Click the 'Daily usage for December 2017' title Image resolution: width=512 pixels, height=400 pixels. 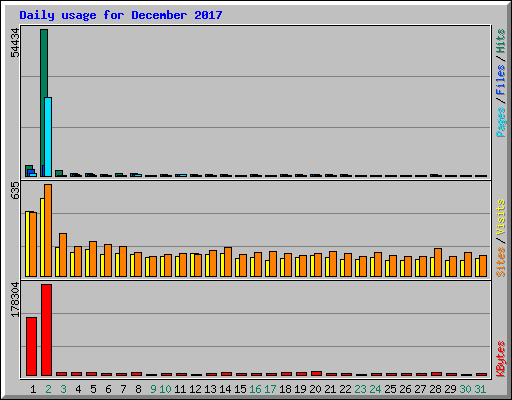tap(121, 15)
